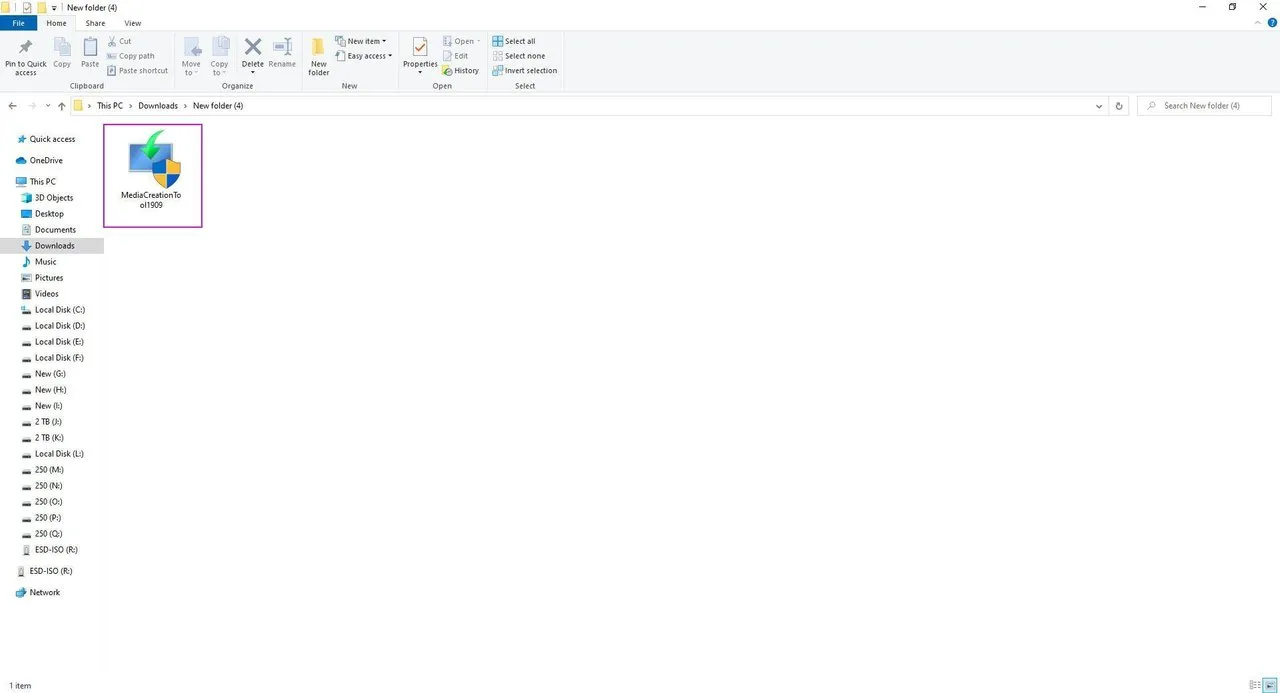Open Customize Quick Access Toolbar dropdown
This screenshot has height=693, width=1280.
click(54, 7)
